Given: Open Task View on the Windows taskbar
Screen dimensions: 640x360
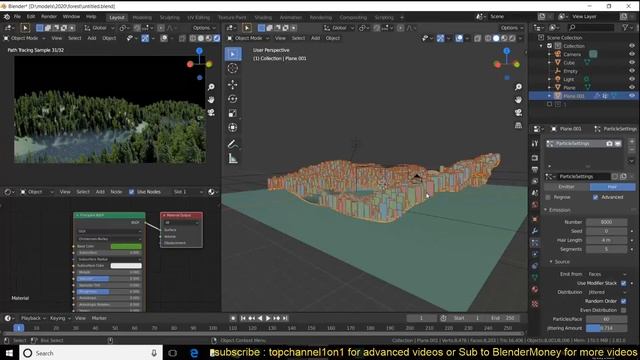Looking at the screenshot, I should pyautogui.click(x=173, y=353).
